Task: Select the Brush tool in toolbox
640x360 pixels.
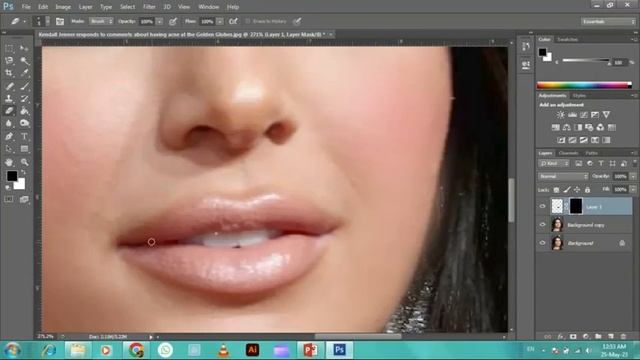Action: pos(24,86)
